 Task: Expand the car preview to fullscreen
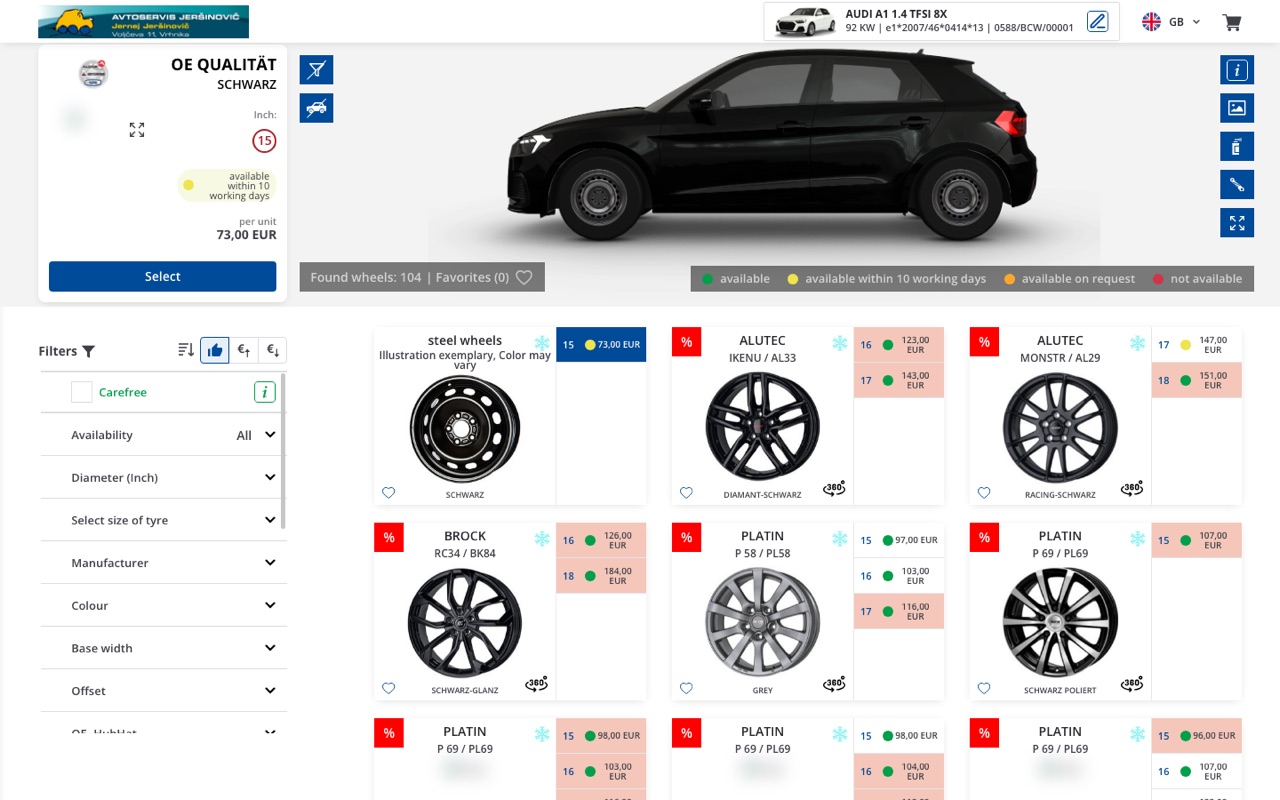1237,222
